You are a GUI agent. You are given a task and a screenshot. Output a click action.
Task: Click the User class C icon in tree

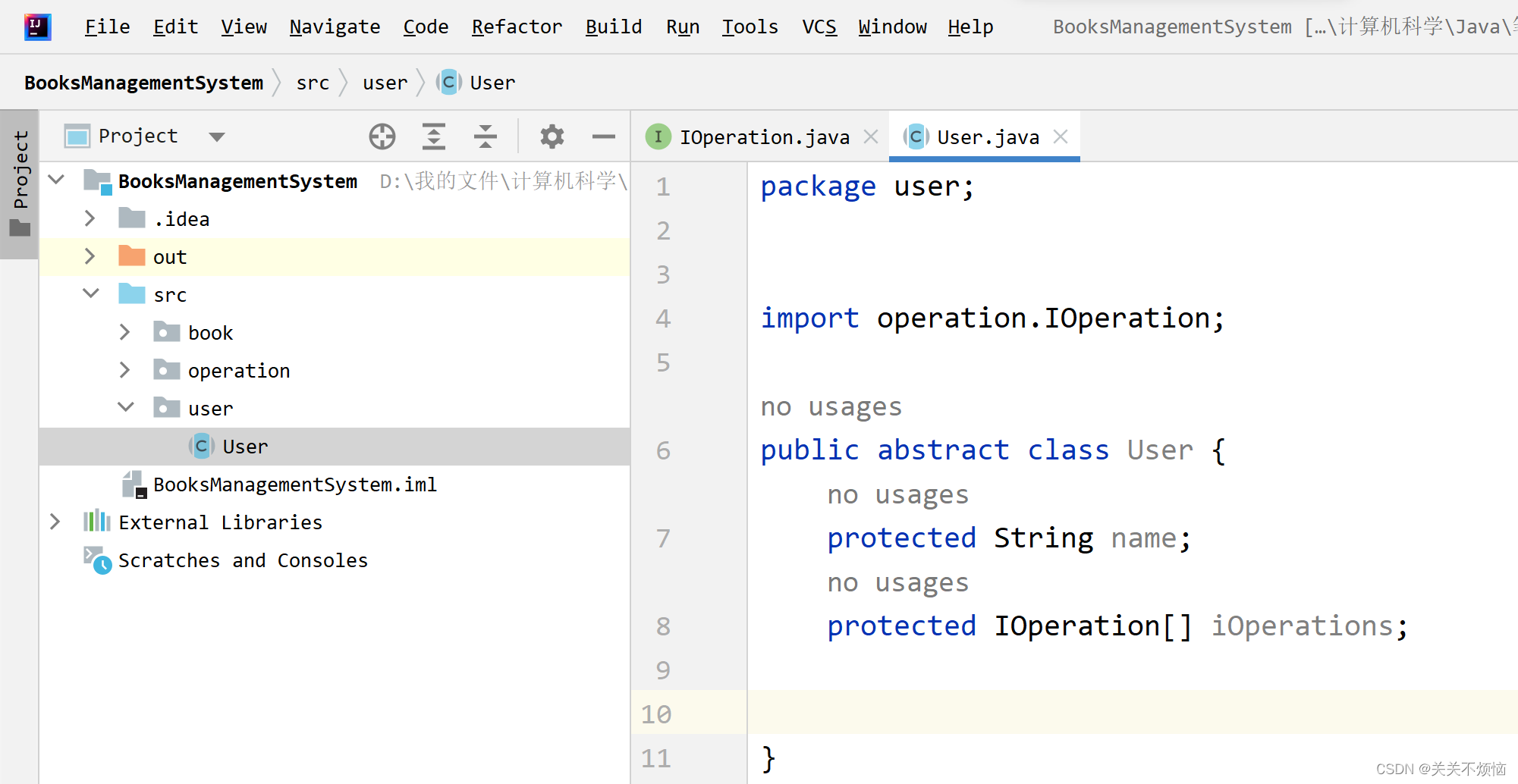point(201,447)
